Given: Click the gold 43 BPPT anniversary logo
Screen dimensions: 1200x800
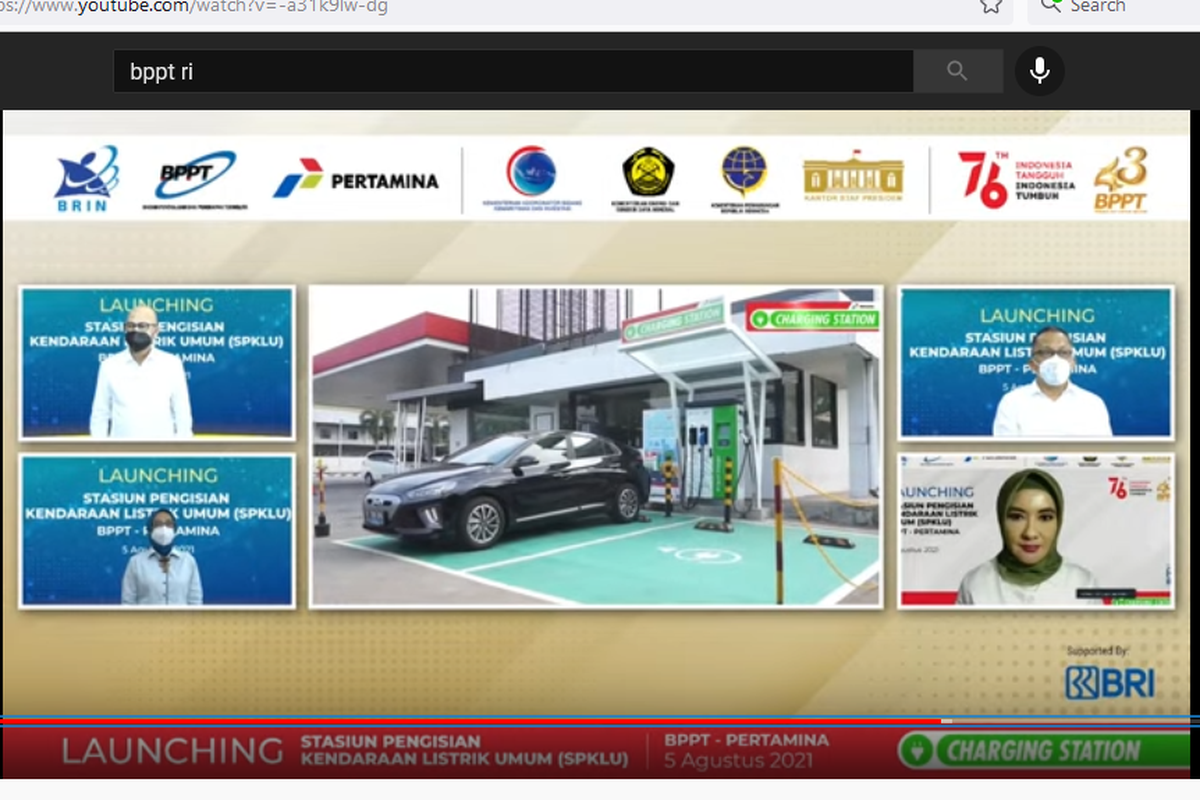Looking at the screenshot, I should pyautogui.click(x=1120, y=180).
